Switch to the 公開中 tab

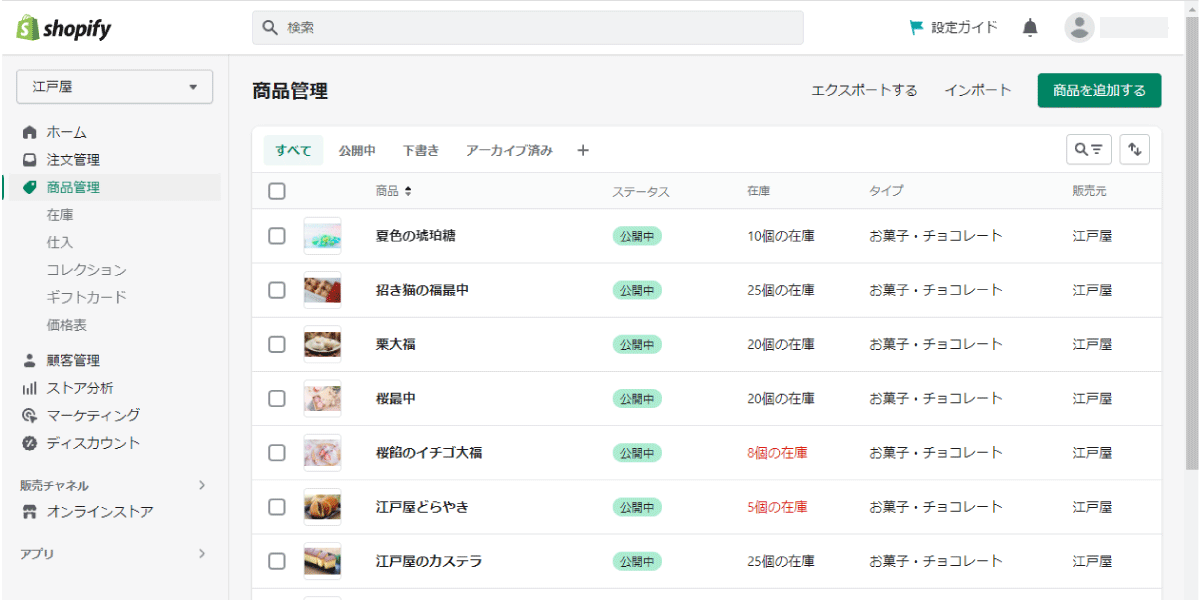point(357,151)
